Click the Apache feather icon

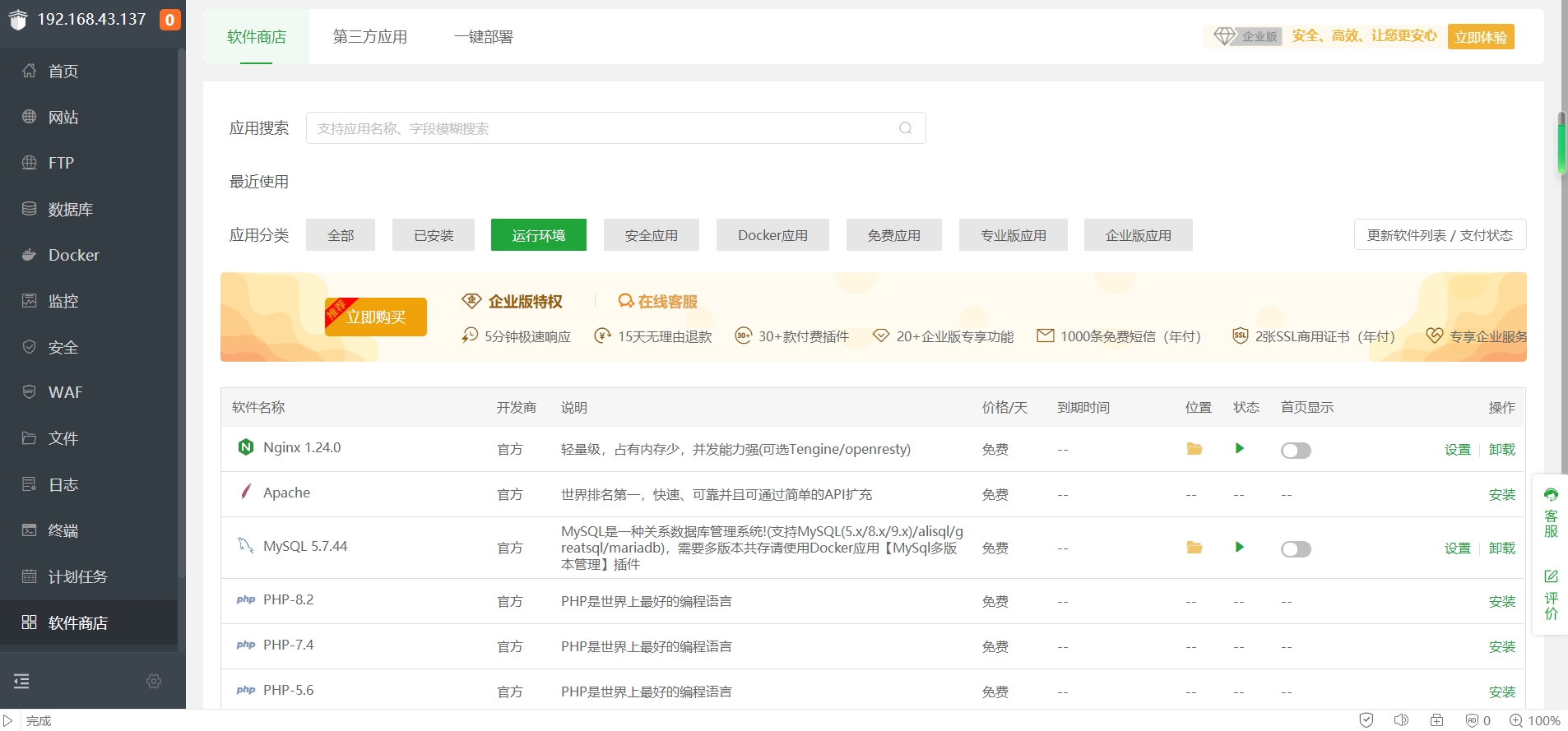[245, 492]
